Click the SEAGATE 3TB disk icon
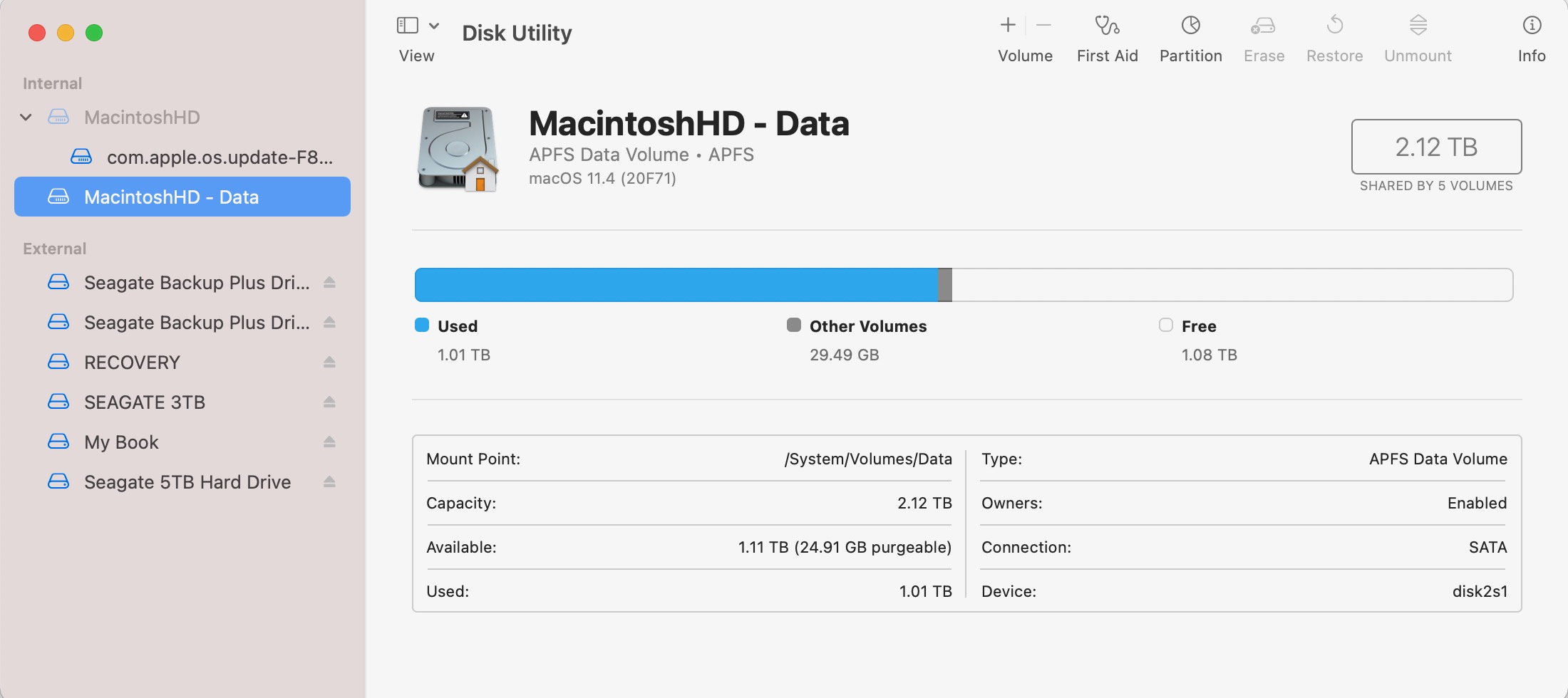The image size is (1568, 698). pos(58,402)
